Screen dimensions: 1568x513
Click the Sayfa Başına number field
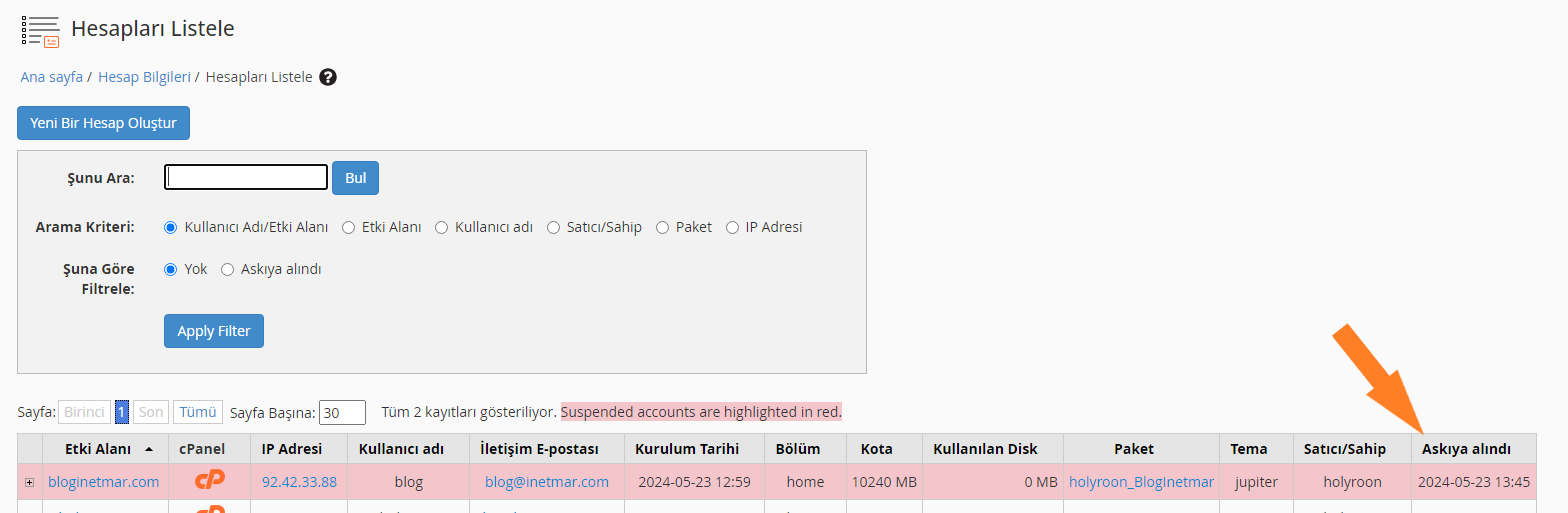[x=343, y=412]
